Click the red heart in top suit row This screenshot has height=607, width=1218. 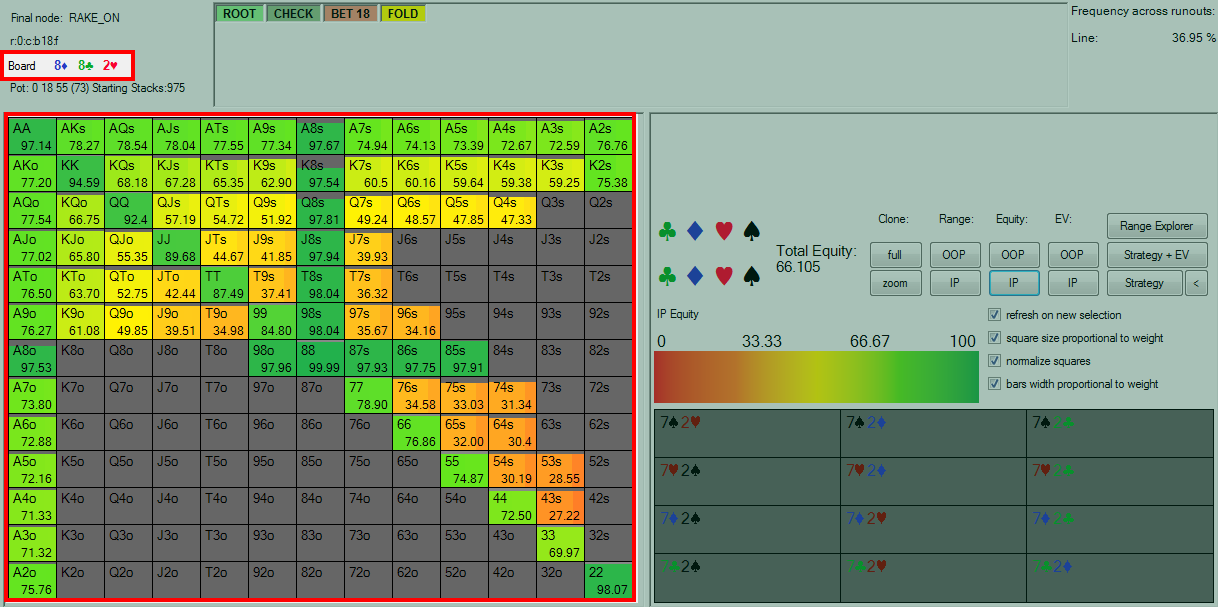pyautogui.click(x=726, y=232)
